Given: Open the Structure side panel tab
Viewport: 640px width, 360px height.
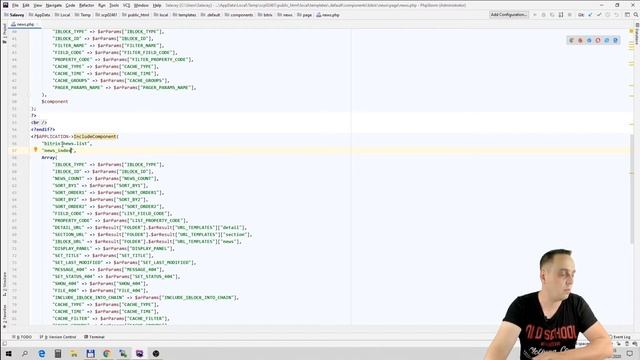Looking at the screenshot, I should point(4,283).
